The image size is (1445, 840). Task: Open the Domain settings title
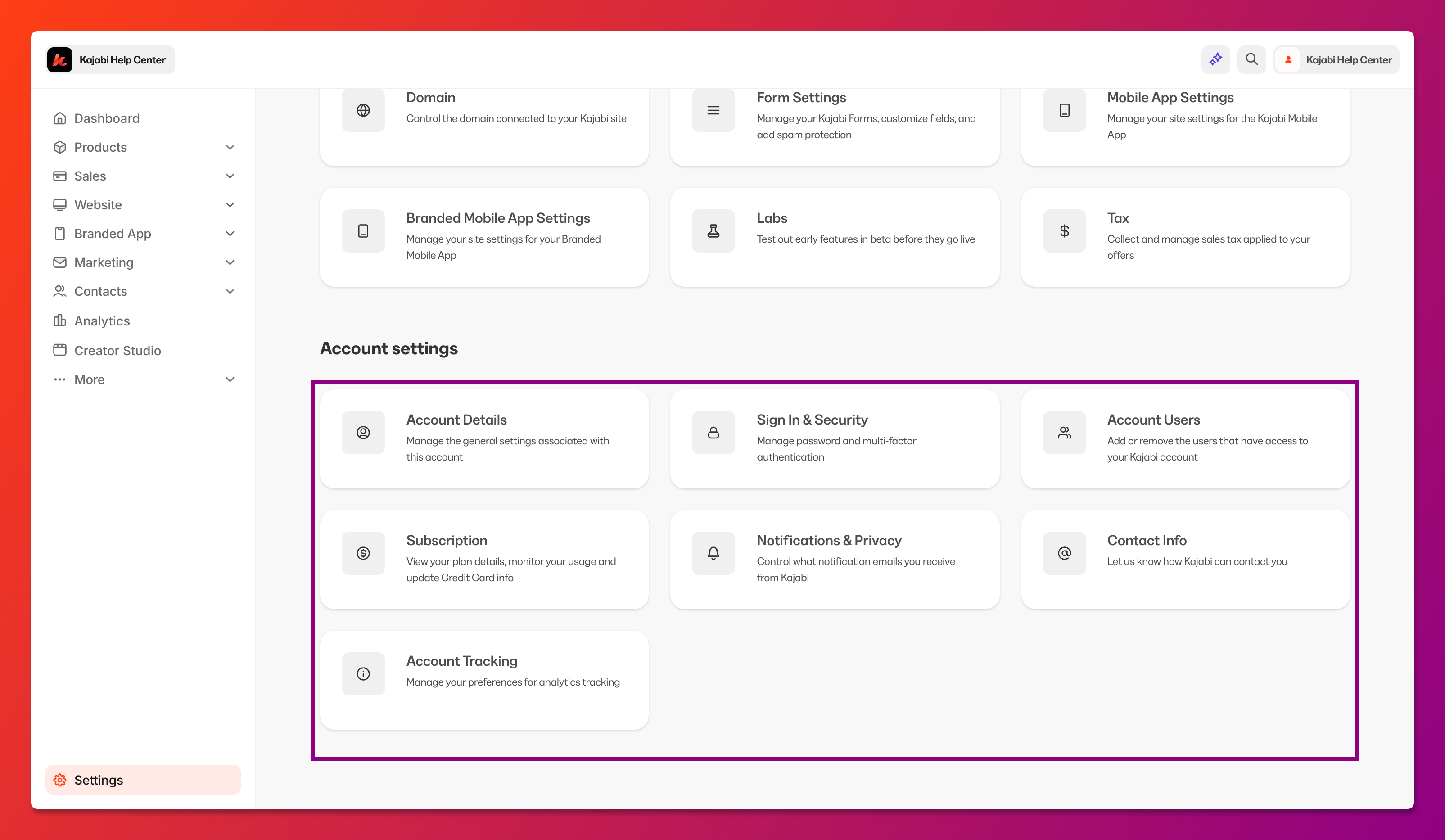click(431, 98)
